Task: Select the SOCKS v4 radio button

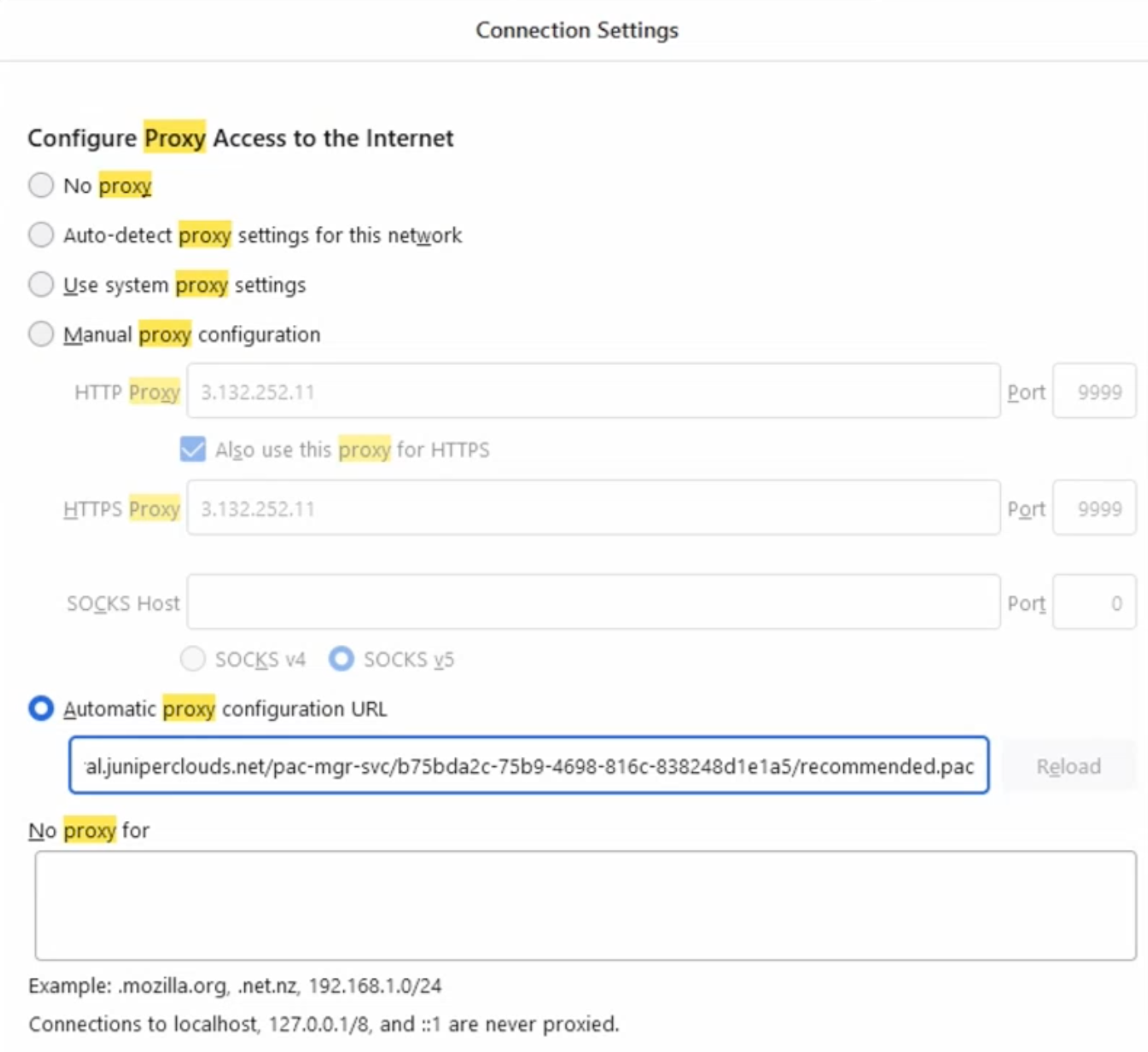Action: point(193,659)
